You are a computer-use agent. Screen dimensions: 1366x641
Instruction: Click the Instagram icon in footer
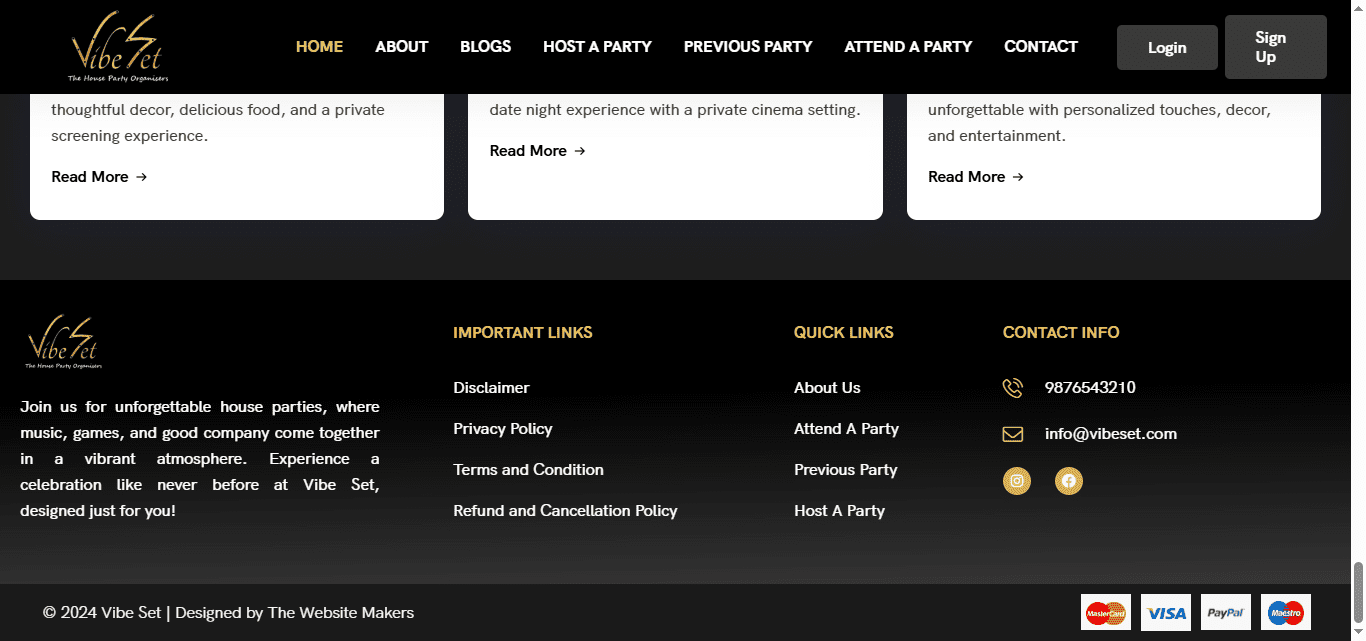[1017, 481]
